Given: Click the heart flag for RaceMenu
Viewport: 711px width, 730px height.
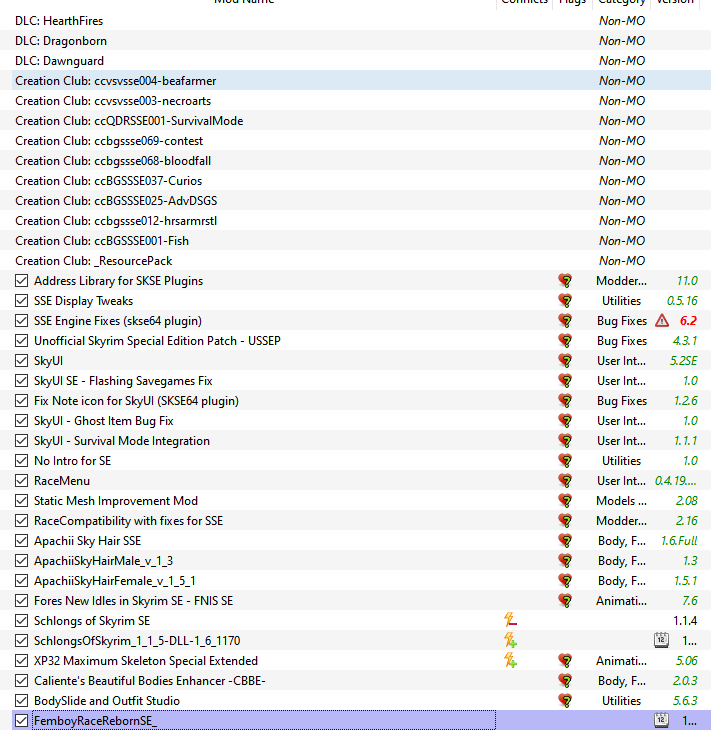Looking at the screenshot, I should pos(565,481).
